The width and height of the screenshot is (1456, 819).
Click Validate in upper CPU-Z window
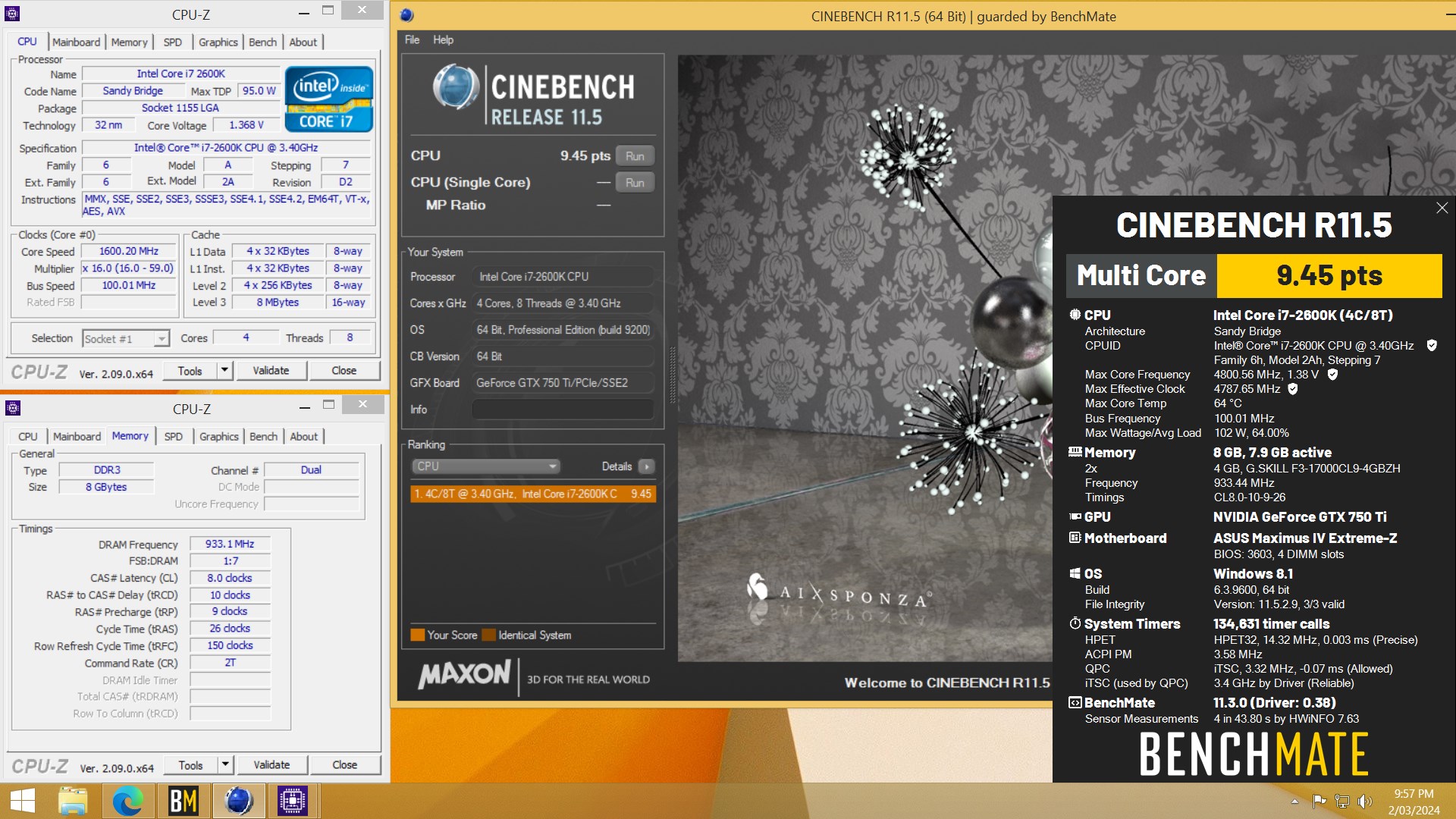[x=271, y=371]
